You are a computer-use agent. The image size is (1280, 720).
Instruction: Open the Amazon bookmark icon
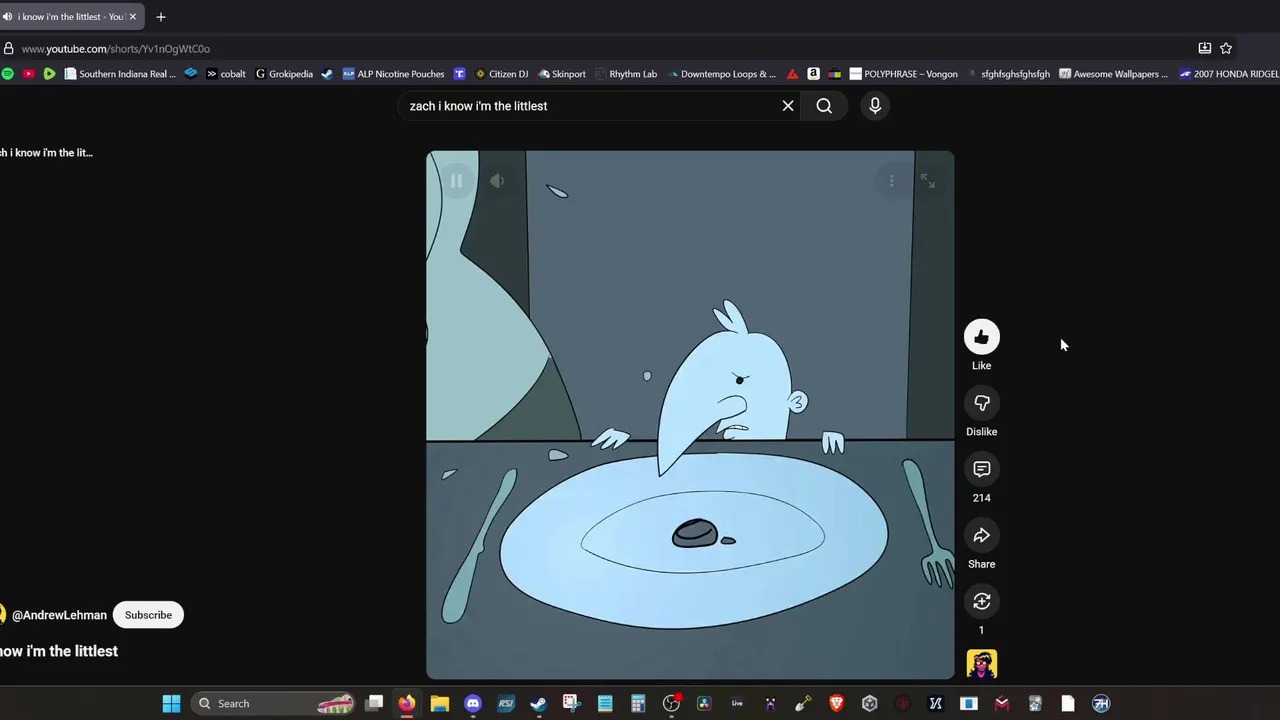click(814, 74)
